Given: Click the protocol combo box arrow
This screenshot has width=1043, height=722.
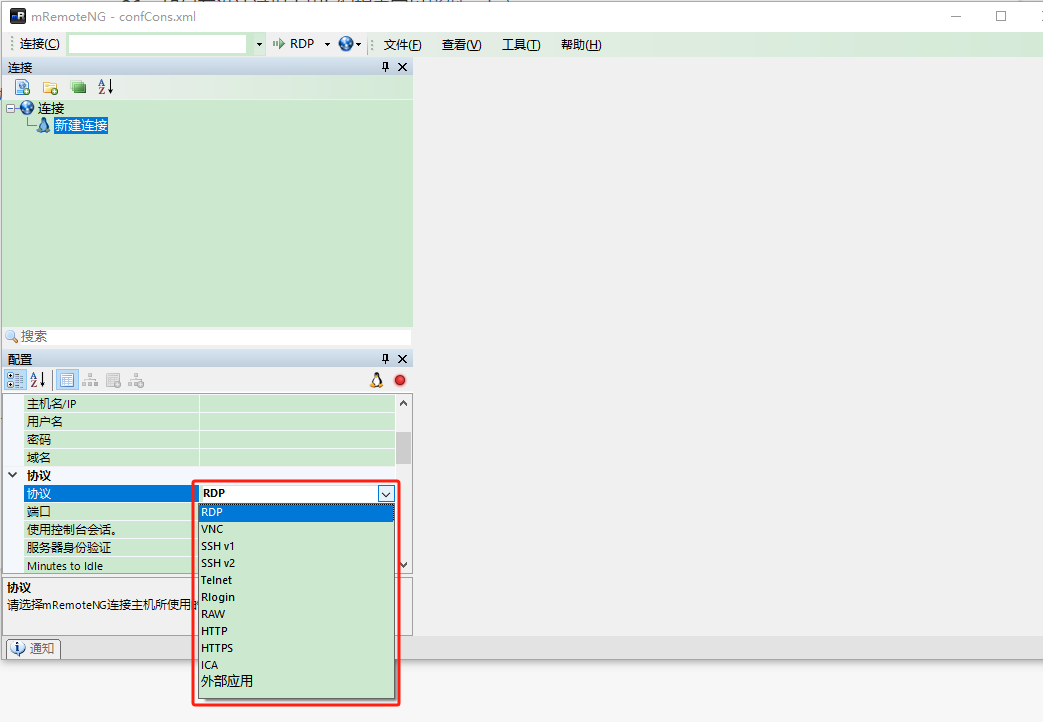Looking at the screenshot, I should (x=386, y=494).
